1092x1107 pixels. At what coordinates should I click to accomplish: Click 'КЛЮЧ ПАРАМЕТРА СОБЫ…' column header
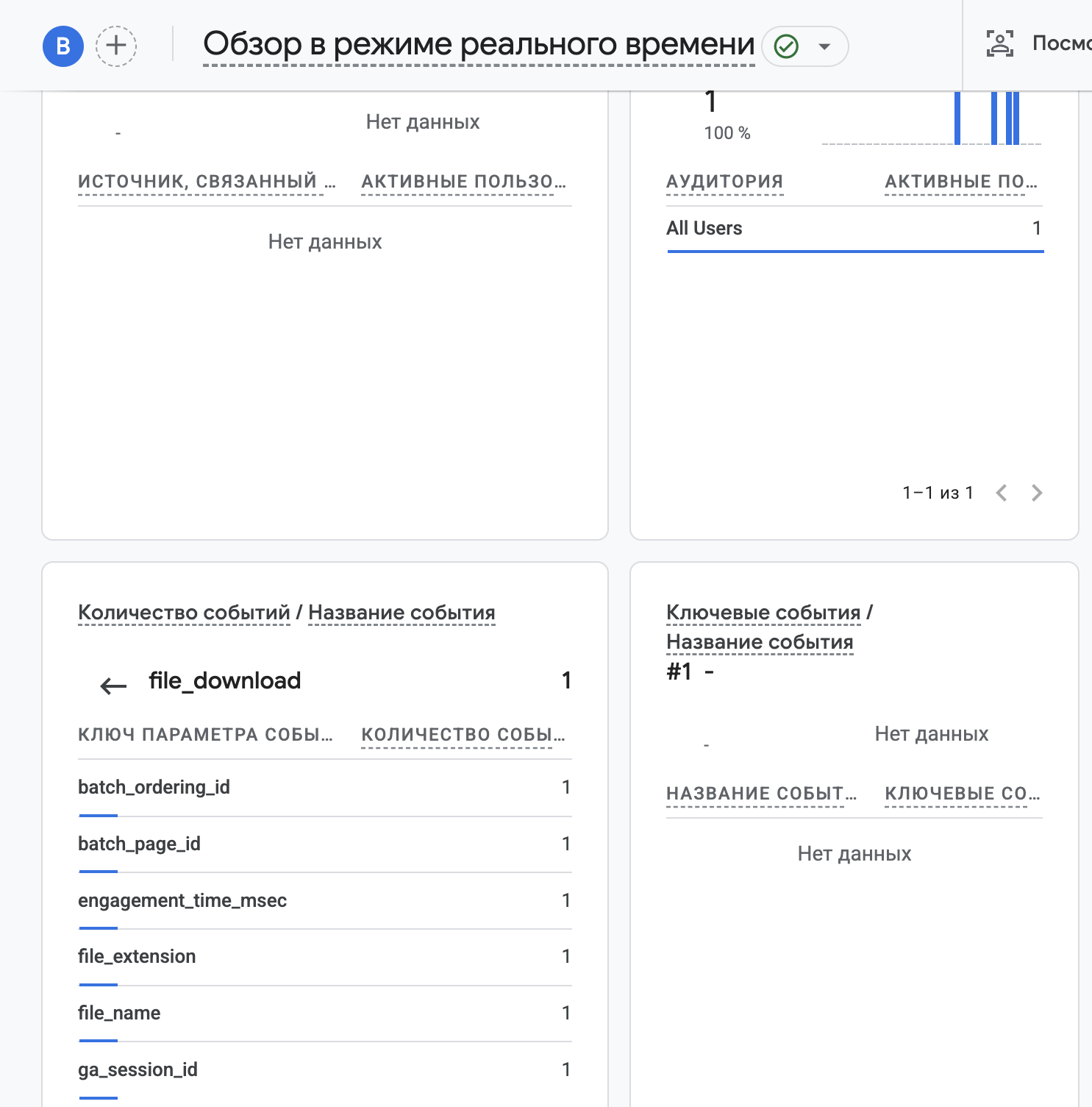click(x=206, y=735)
